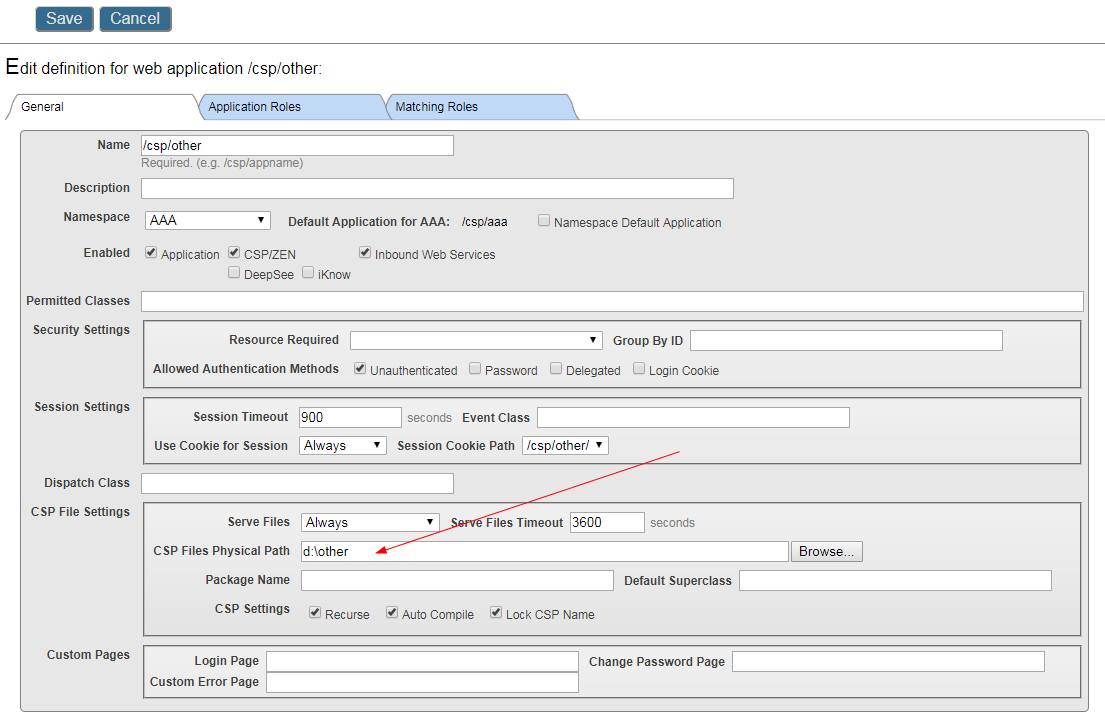Expand the Resource Required dropdown

click(x=476, y=340)
